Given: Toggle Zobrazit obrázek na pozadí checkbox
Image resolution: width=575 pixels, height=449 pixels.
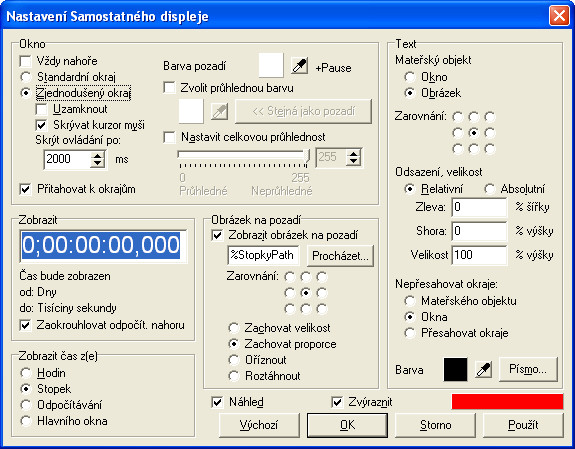Looking at the screenshot, I should click(217, 235).
